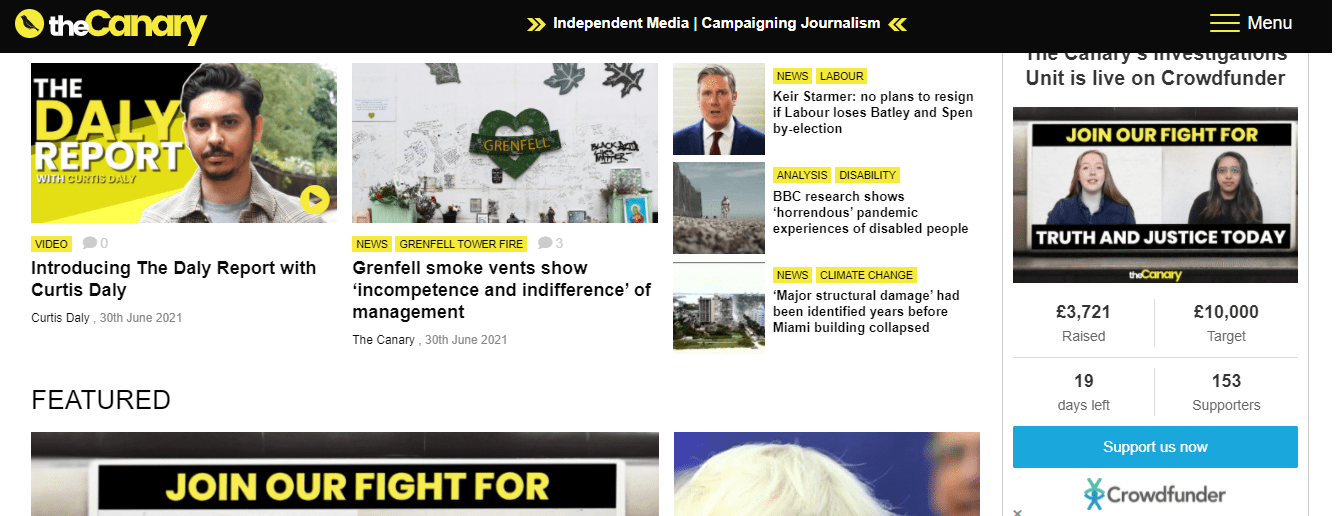1342x516 pixels.
Task: Open the hamburger Menu icon
Action: coord(1224,23)
